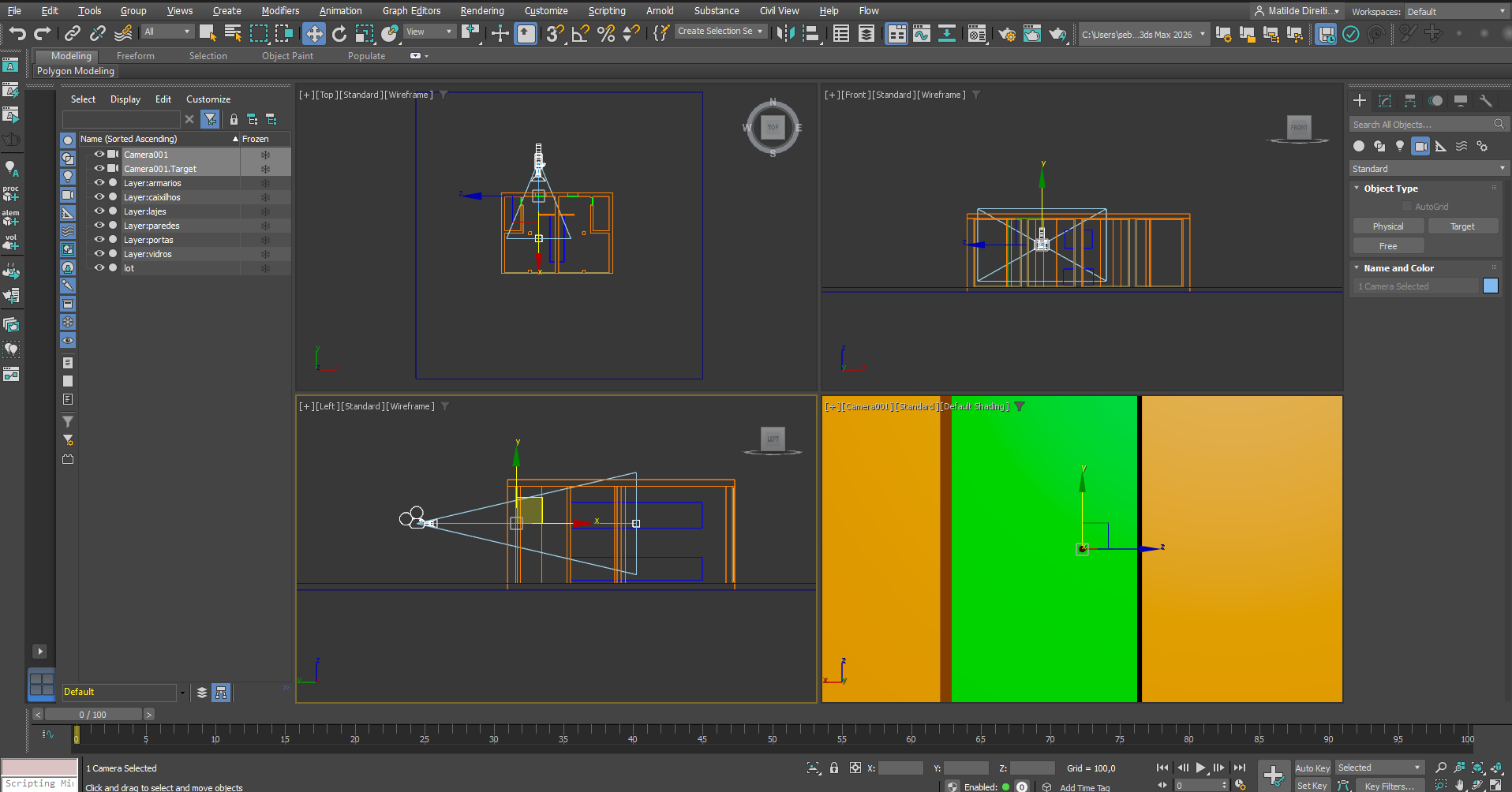The height and width of the screenshot is (792, 1512).
Task: Enable the AutoGrid checkbox
Action: [x=1406, y=207]
